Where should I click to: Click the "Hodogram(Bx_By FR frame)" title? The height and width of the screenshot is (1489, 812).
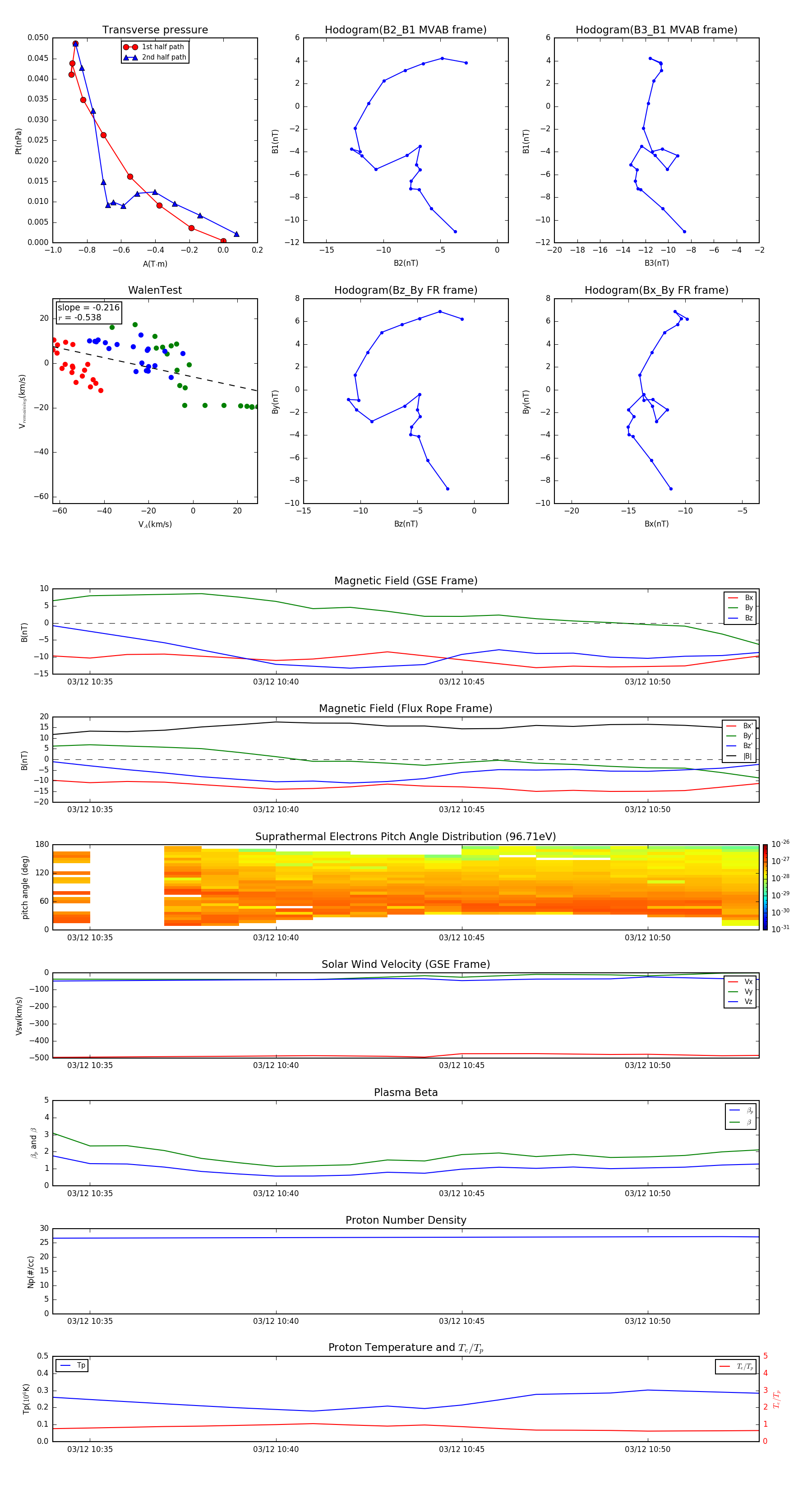pyautogui.click(x=656, y=290)
